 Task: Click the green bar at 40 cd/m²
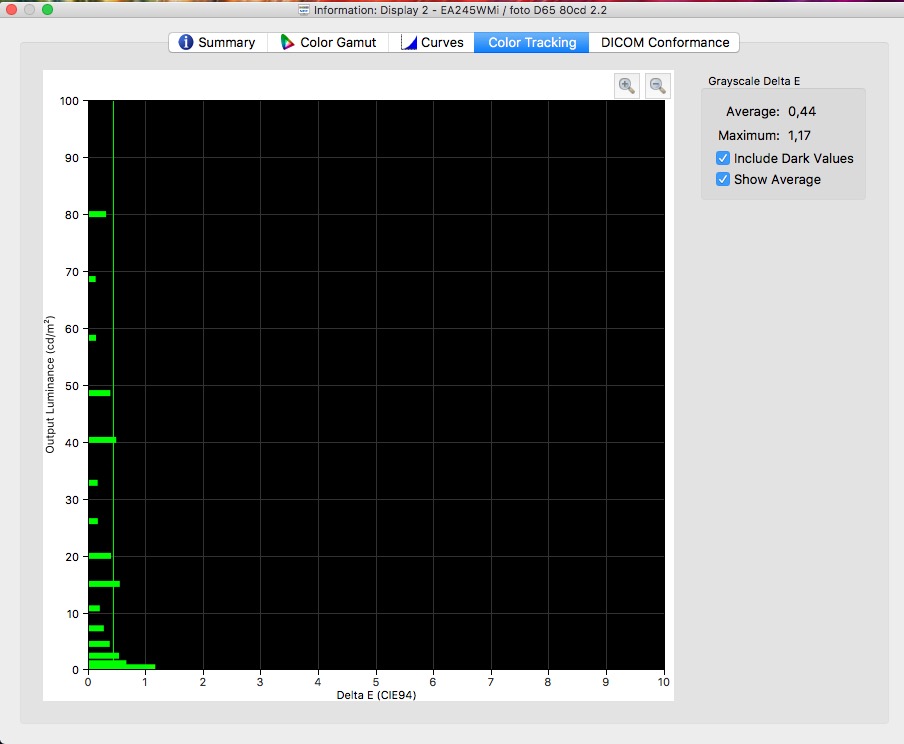tap(102, 440)
